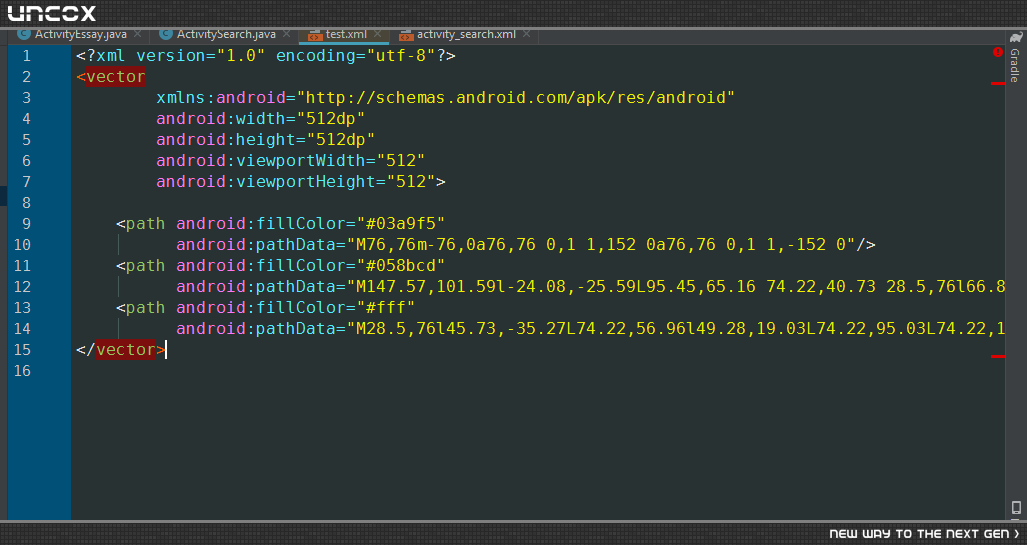
Task: Click the XML declaration on line 1
Action: [x=266, y=56]
